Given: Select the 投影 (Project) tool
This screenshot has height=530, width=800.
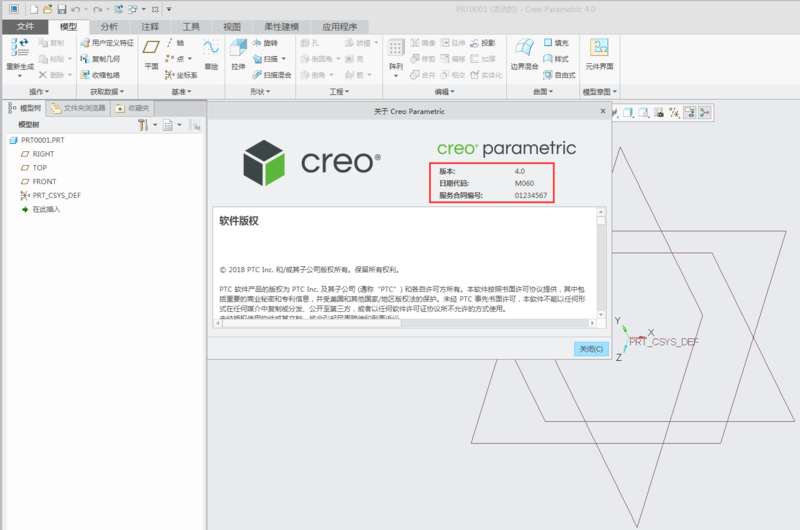Looking at the screenshot, I should click(483, 43).
